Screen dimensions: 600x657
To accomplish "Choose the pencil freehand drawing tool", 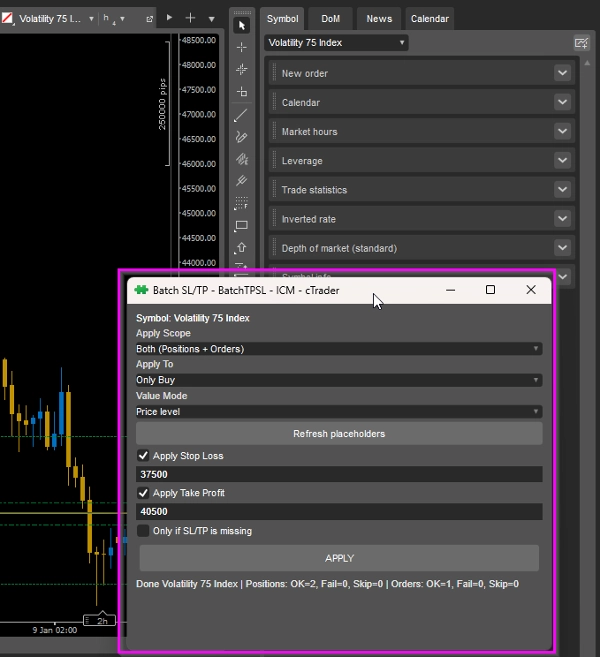I will (241, 136).
